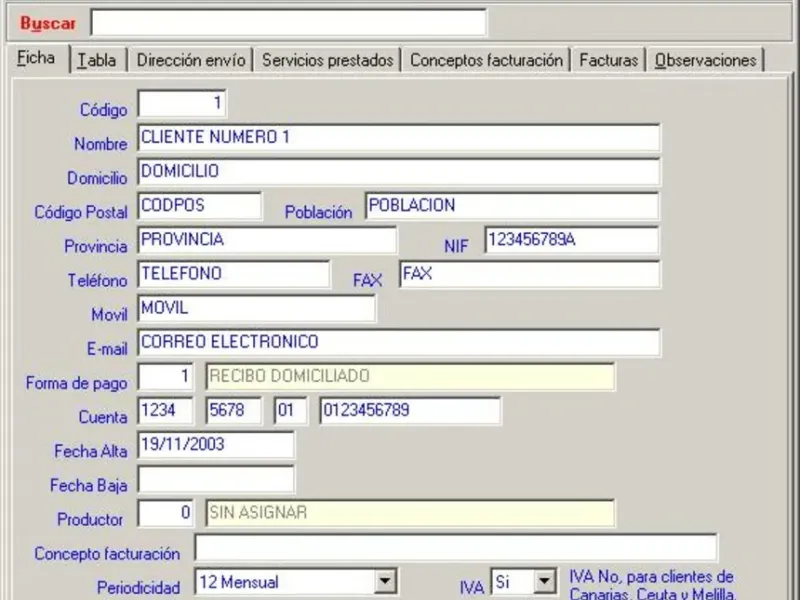The height and width of the screenshot is (600, 800).
Task: Click the Código Postal field
Action: coord(199,206)
